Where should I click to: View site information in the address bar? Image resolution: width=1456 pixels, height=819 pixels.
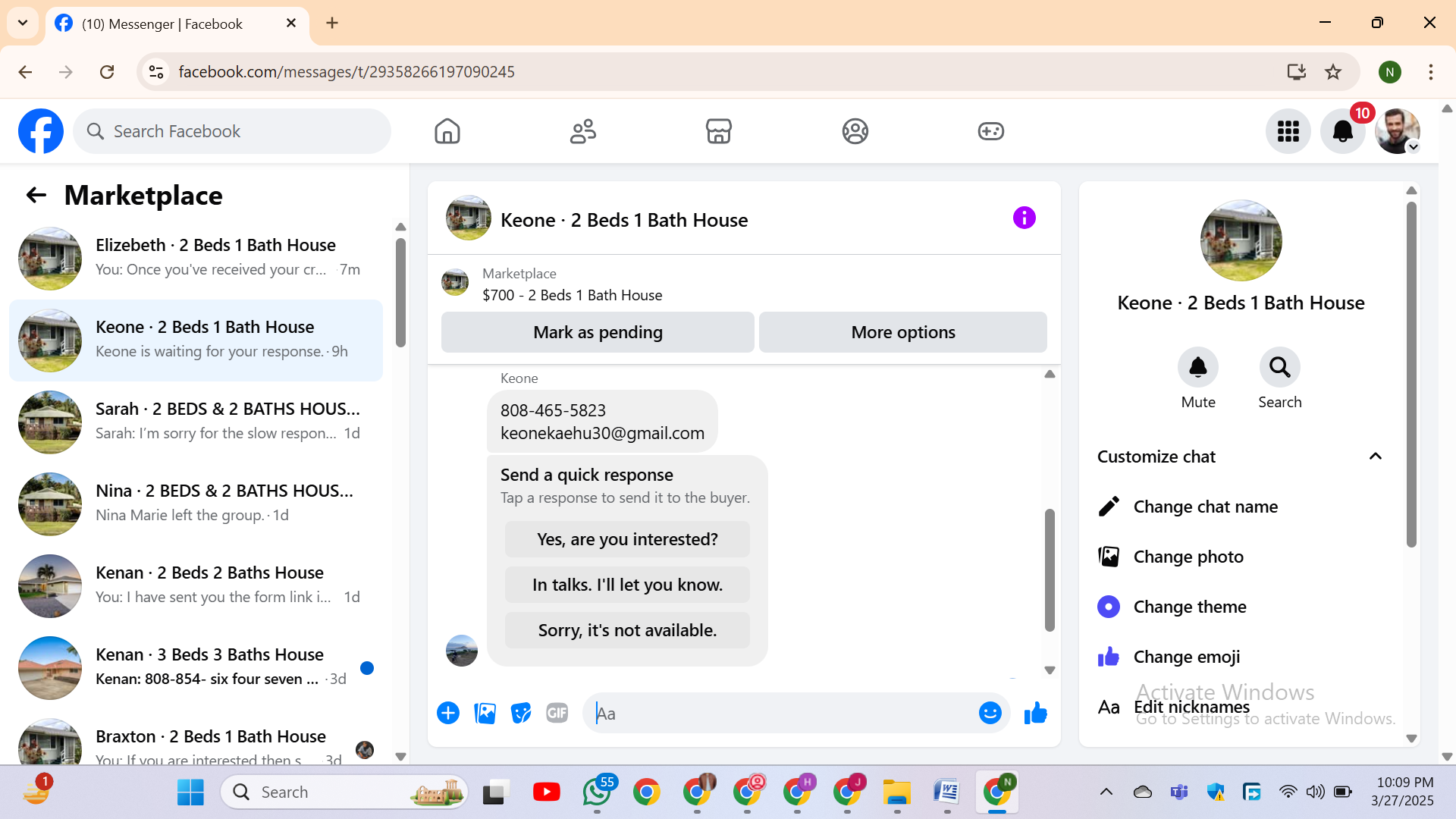point(156,72)
